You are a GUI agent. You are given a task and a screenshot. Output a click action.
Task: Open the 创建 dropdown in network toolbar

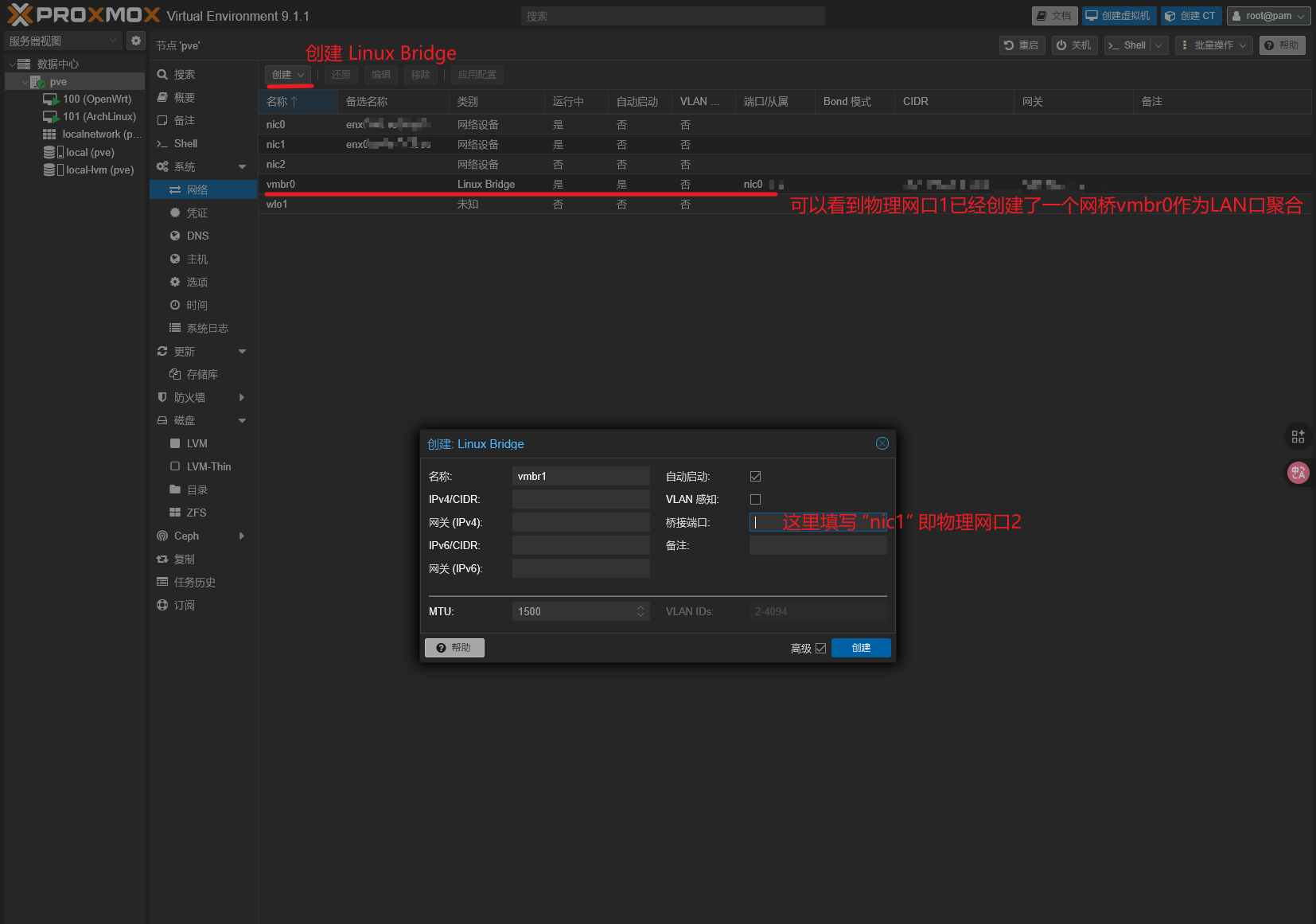point(288,75)
